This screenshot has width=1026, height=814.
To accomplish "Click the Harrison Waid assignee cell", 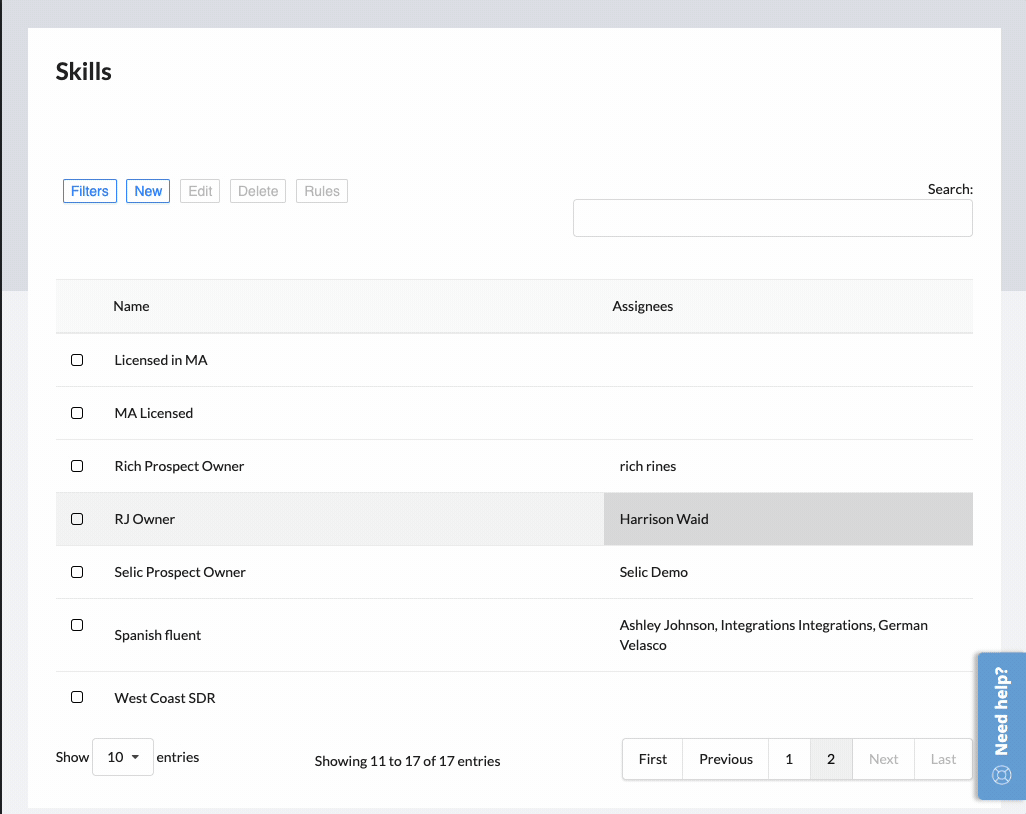I will [788, 519].
